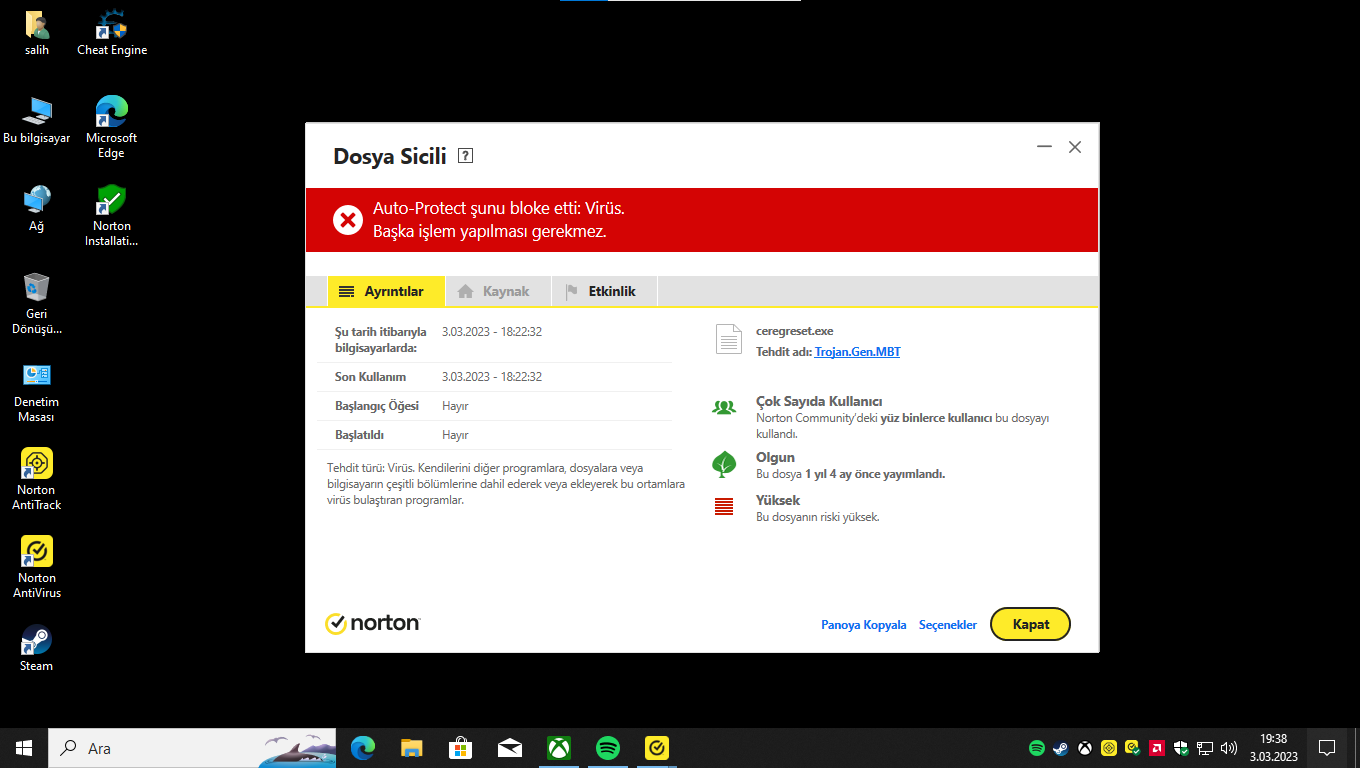1360x768 pixels.
Task: Click the Yüksek risk heading
Action: (x=778, y=500)
